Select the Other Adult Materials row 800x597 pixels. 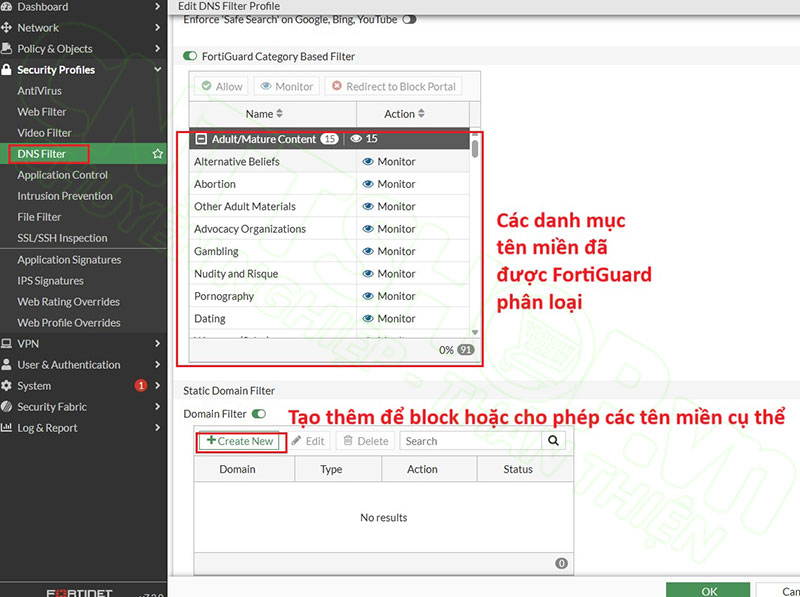coord(329,206)
